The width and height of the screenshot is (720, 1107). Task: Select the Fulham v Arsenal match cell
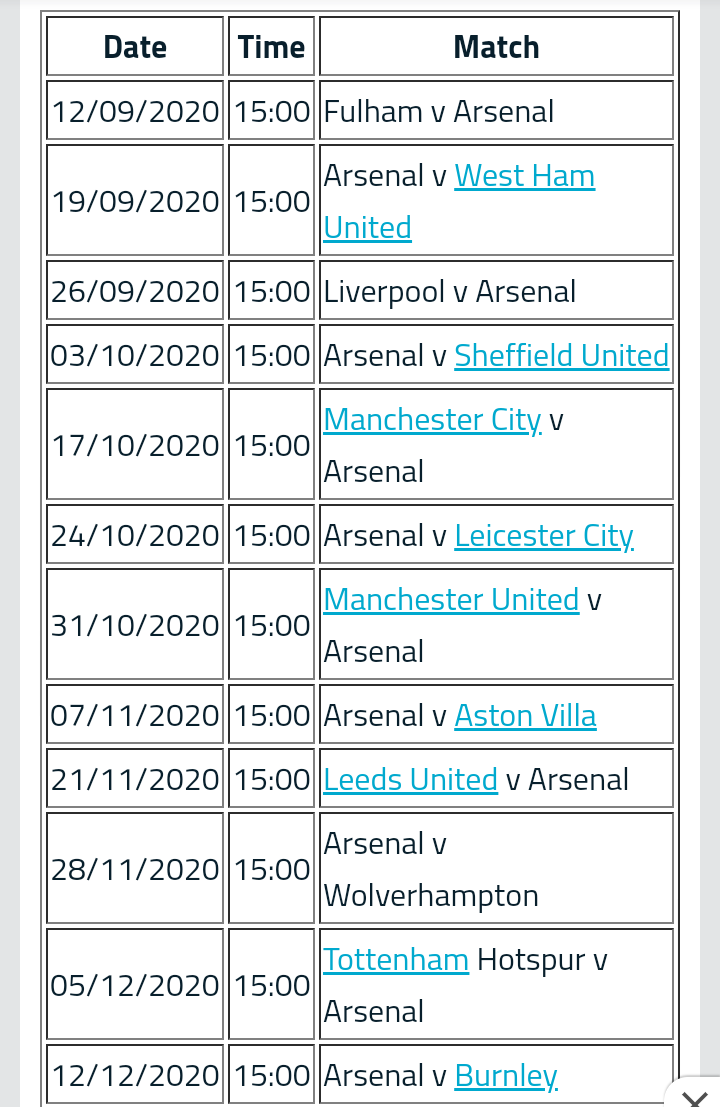[496, 111]
